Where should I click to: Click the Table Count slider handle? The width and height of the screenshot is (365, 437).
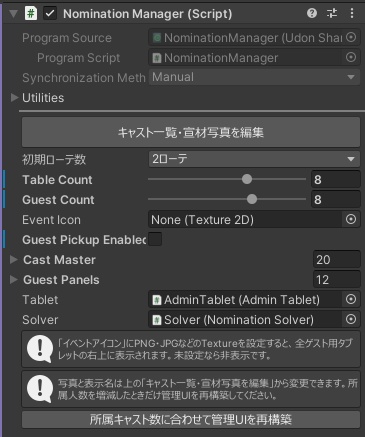[247, 179]
